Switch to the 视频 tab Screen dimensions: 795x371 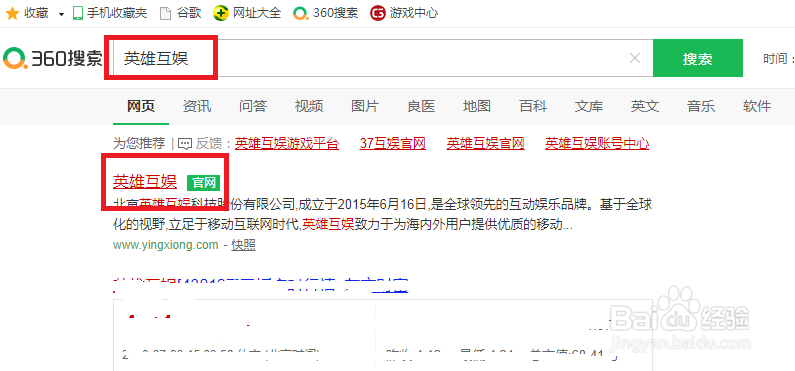pyautogui.click(x=309, y=106)
